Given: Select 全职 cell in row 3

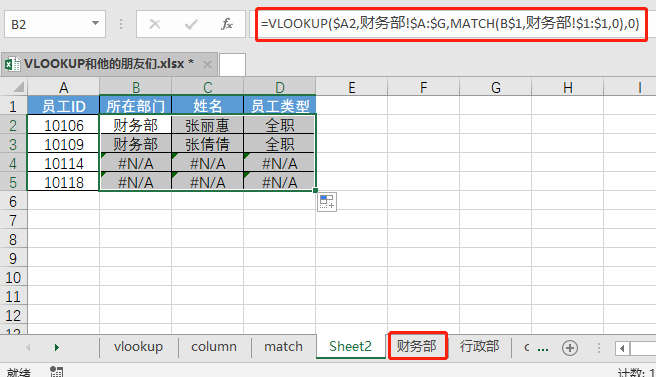Looking at the screenshot, I should 279,144.
